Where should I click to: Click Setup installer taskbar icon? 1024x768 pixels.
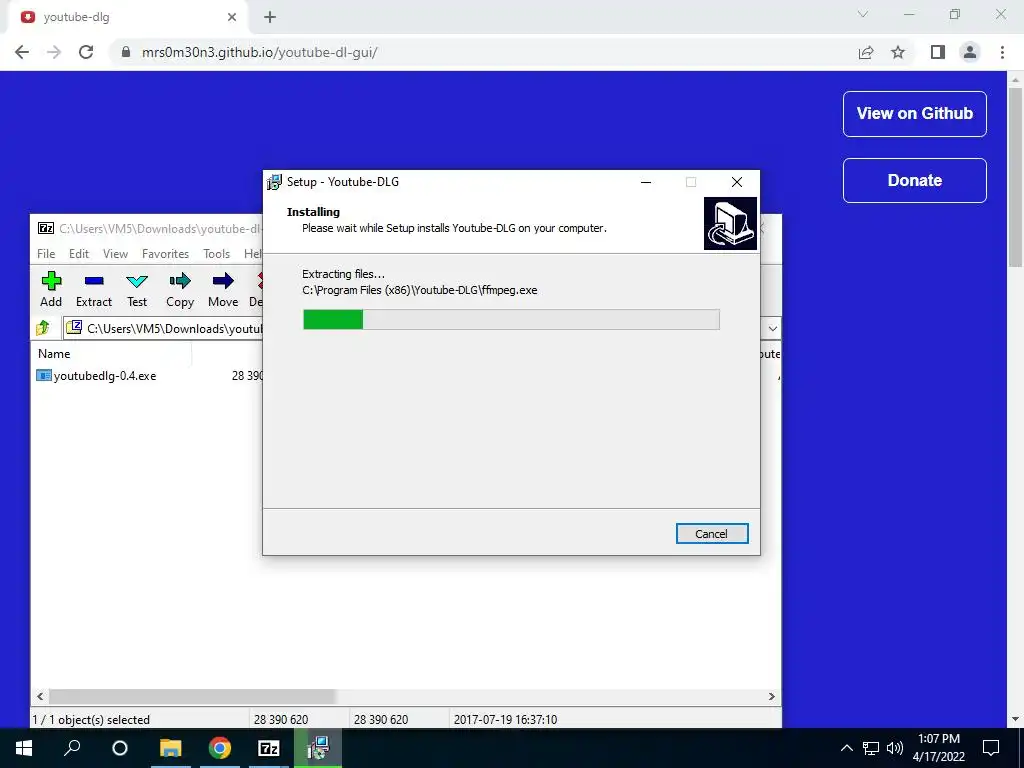click(318, 748)
